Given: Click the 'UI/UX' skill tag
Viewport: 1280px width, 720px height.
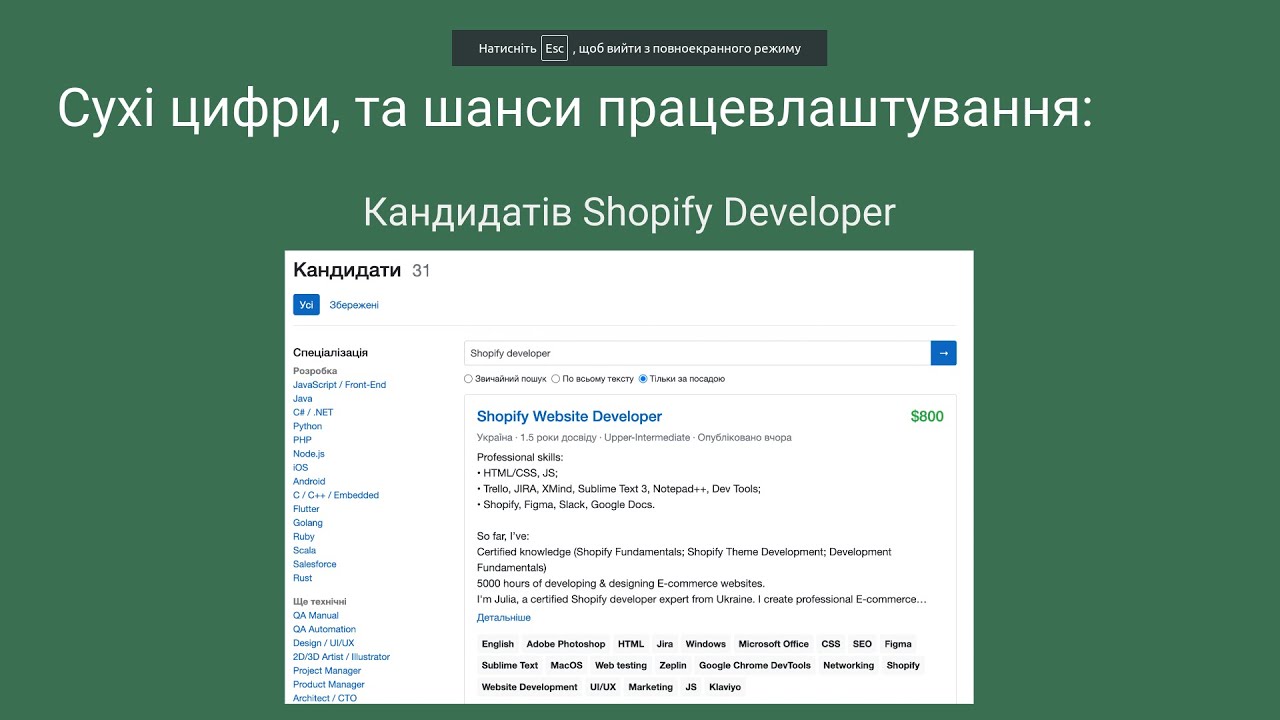Looking at the screenshot, I should click(x=603, y=687).
